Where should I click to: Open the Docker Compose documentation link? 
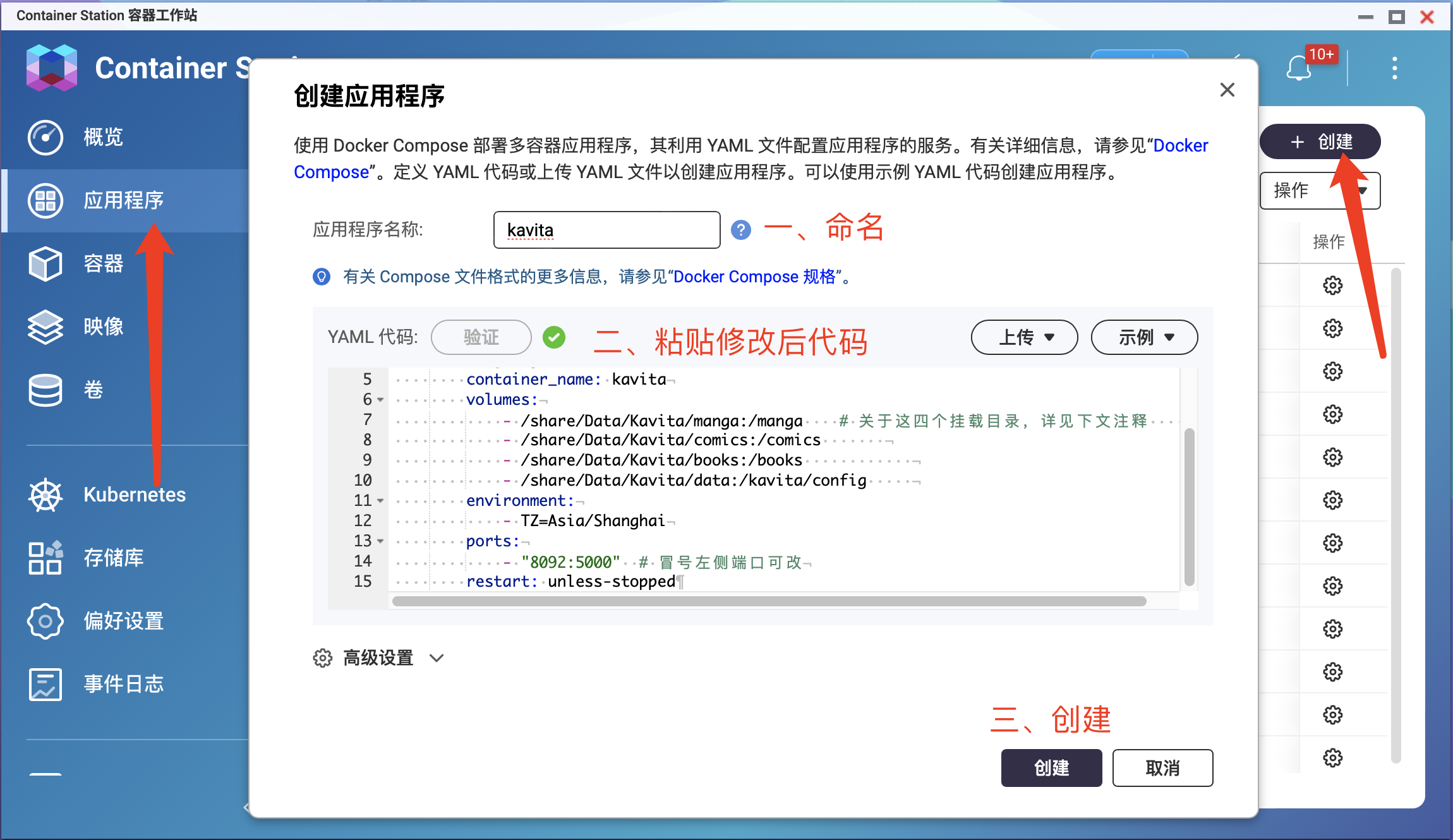click(1181, 145)
